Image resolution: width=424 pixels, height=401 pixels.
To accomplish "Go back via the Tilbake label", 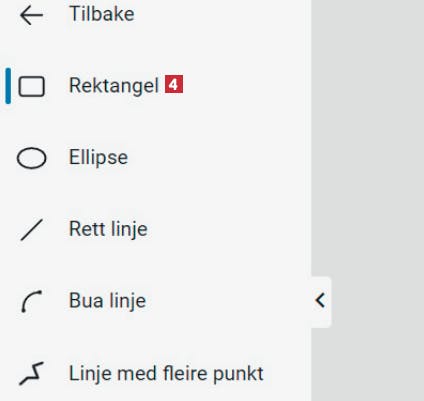I will point(102,14).
